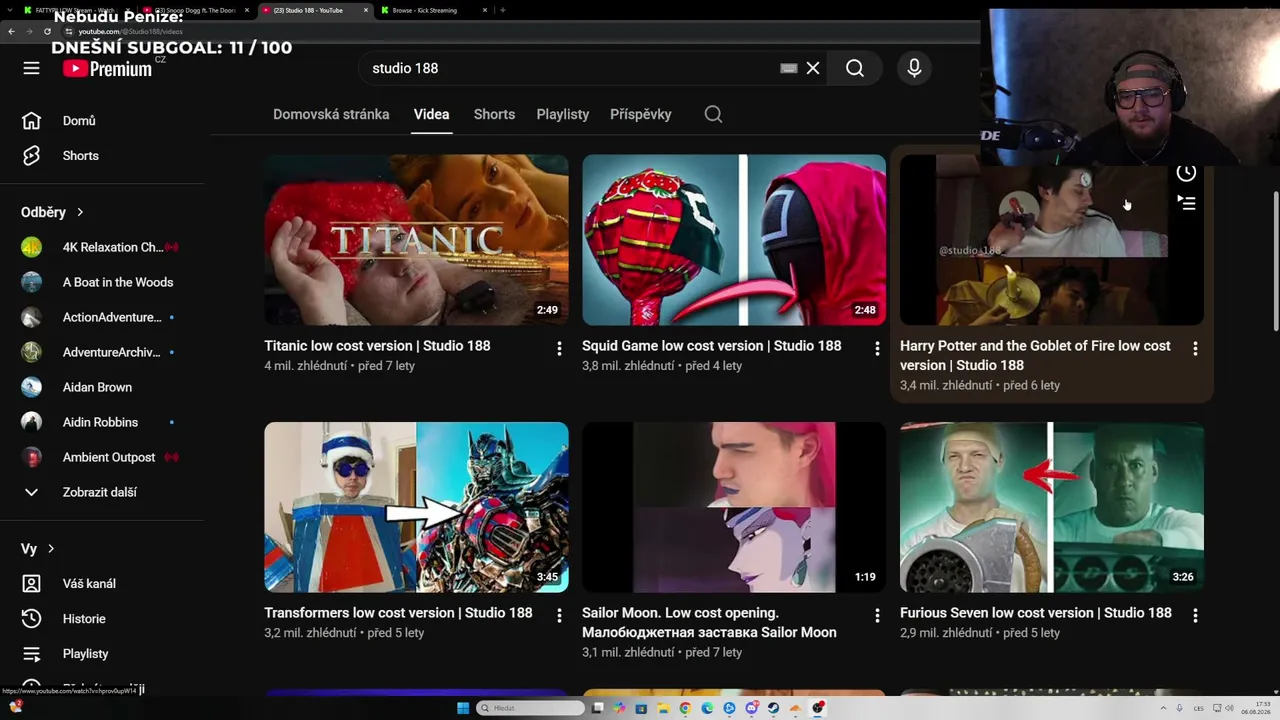The height and width of the screenshot is (720, 1280).
Task: Click the YouTube Premium logo
Action: click(x=107, y=68)
